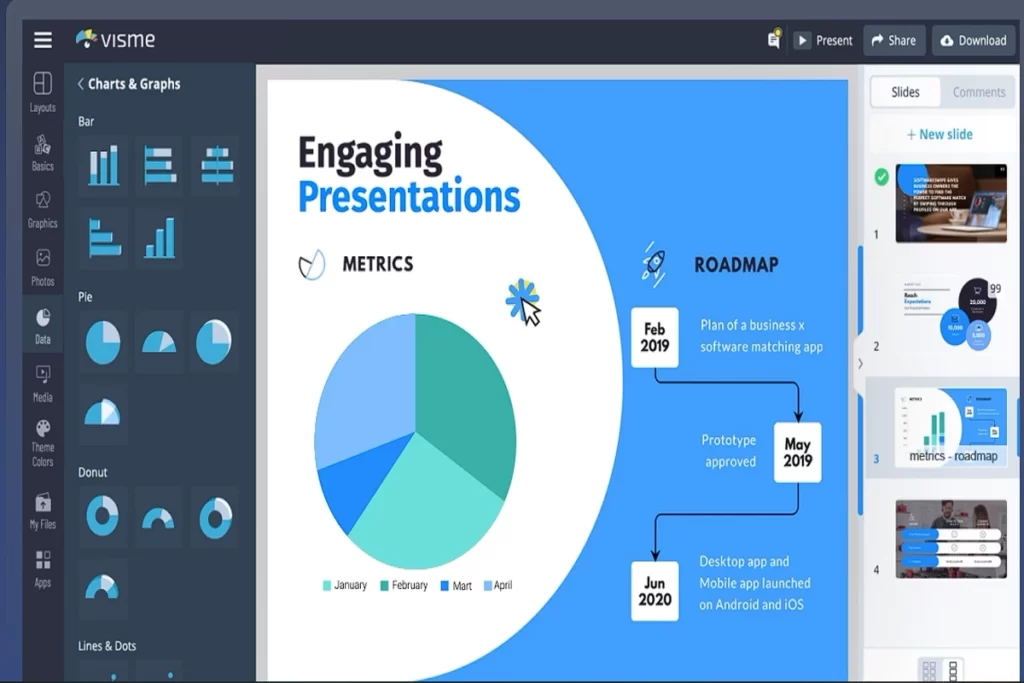
Task: Click the Present button
Action: tap(824, 40)
